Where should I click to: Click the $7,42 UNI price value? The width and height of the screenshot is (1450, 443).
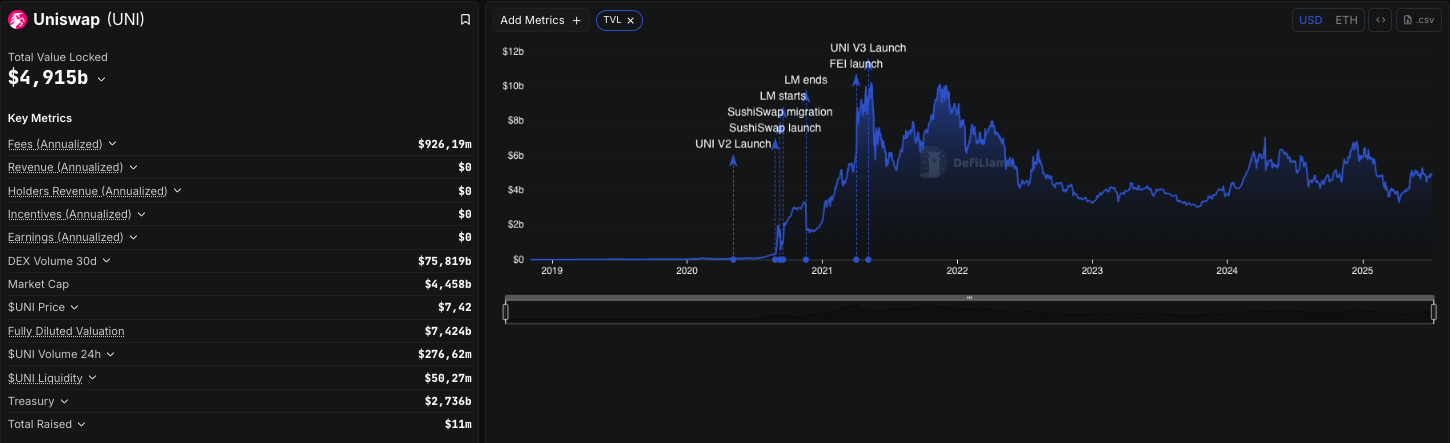(x=454, y=307)
